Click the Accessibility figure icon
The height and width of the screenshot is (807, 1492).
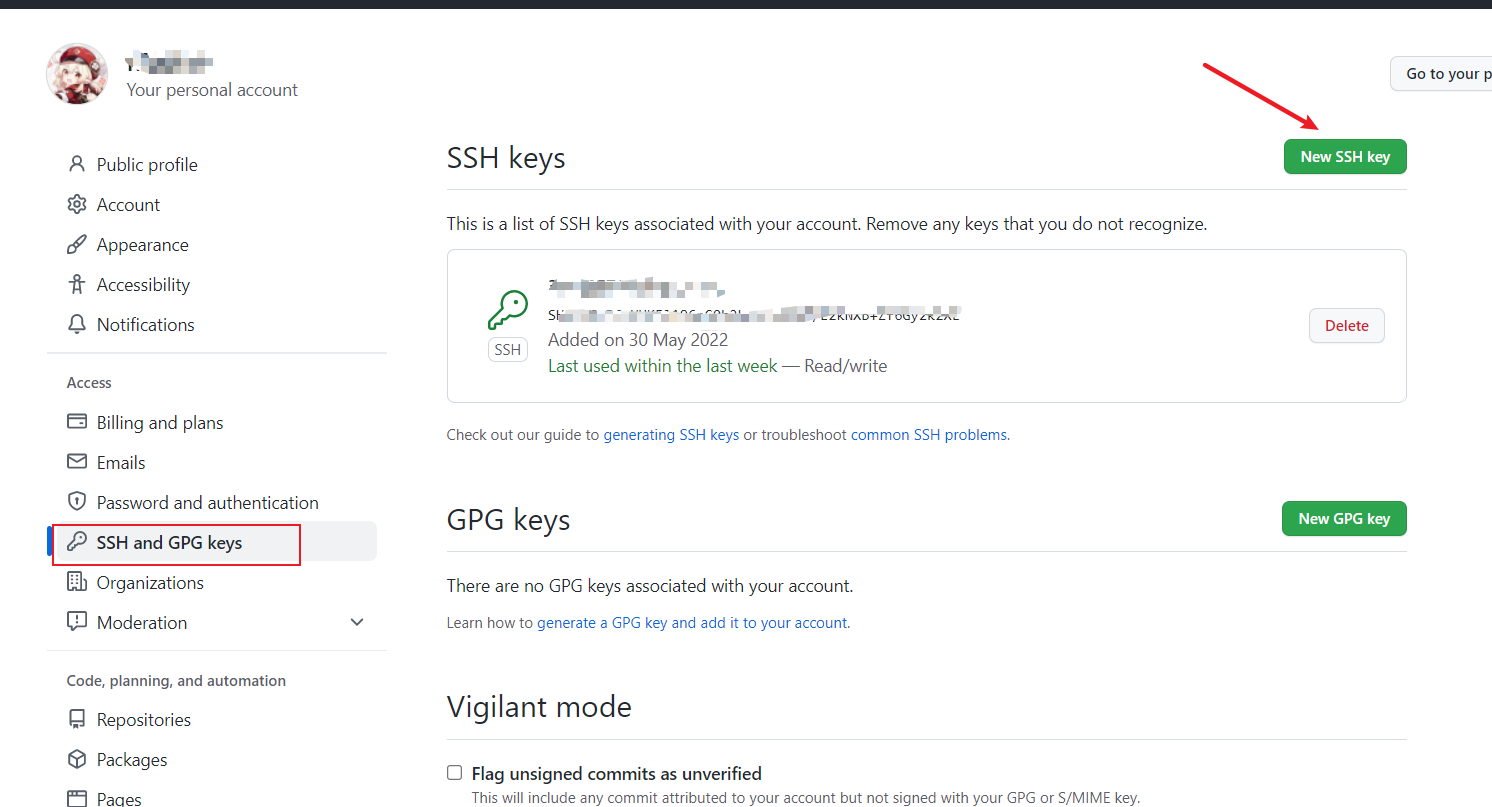tap(76, 284)
